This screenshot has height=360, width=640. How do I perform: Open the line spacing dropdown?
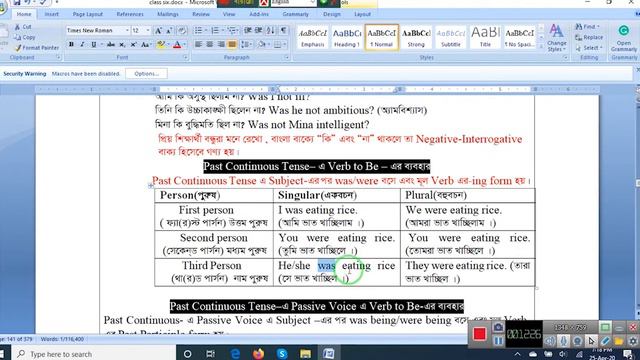(247, 44)
